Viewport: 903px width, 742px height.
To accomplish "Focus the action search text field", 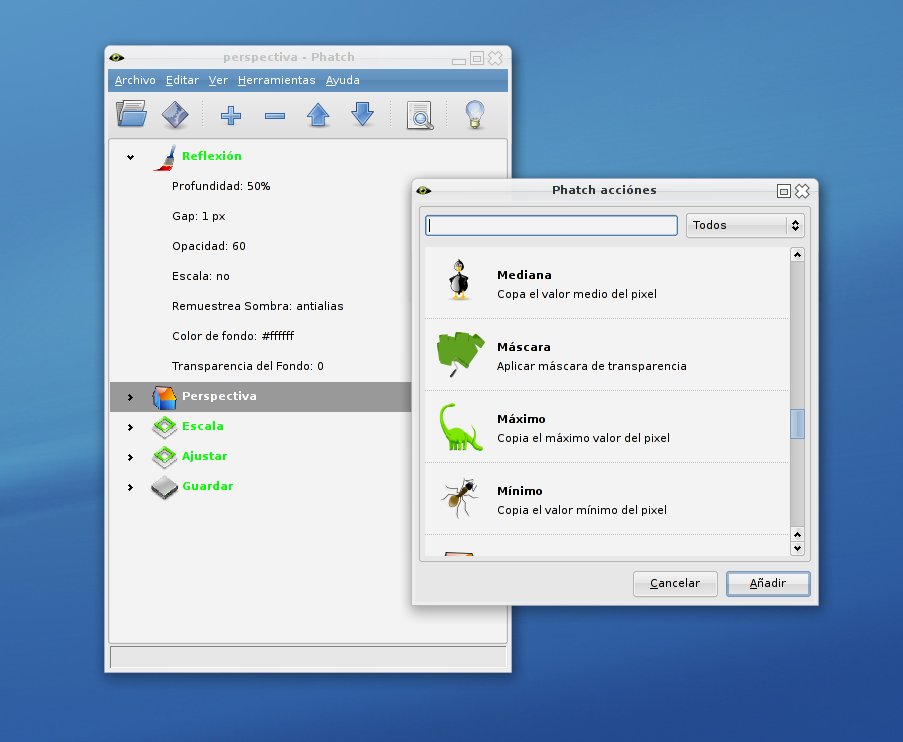I will pos(551,225).
